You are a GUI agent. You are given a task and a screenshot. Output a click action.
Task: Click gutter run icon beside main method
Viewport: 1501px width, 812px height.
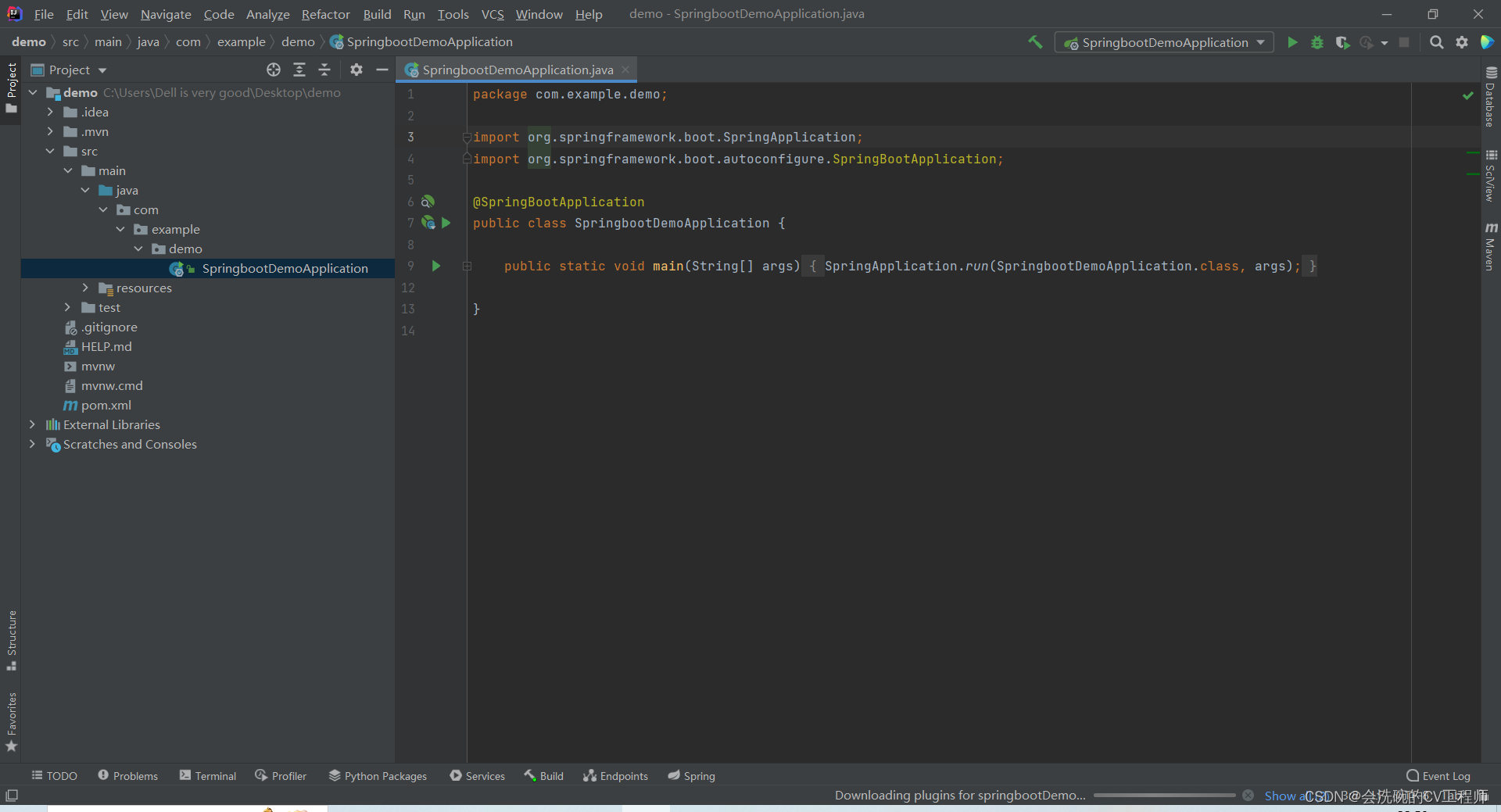(x=436, y=266)
